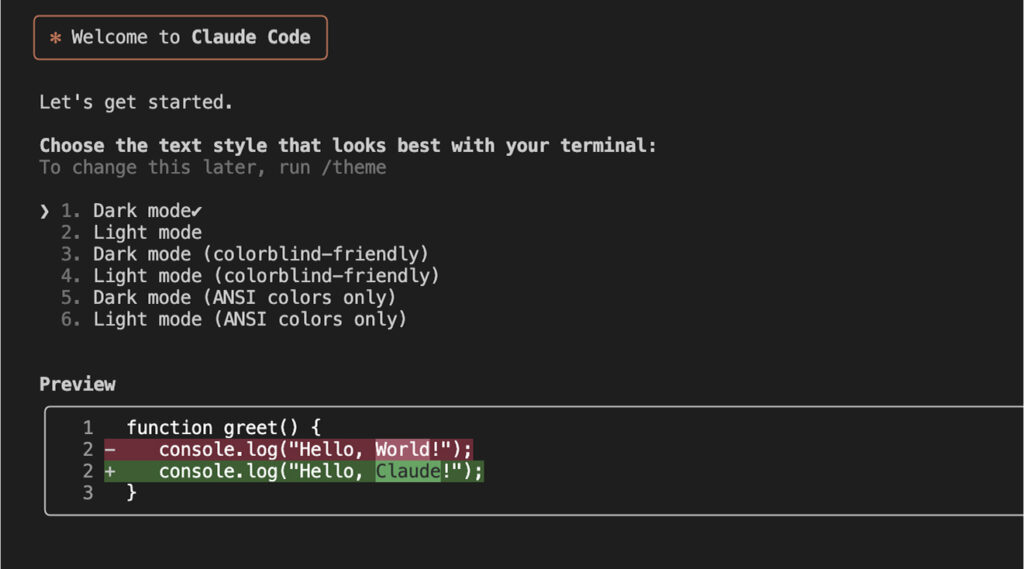Select Dark mode (colorblind-friendly)
The width and height of the screenshot is (1024, 569).
(x=260, y=254)
